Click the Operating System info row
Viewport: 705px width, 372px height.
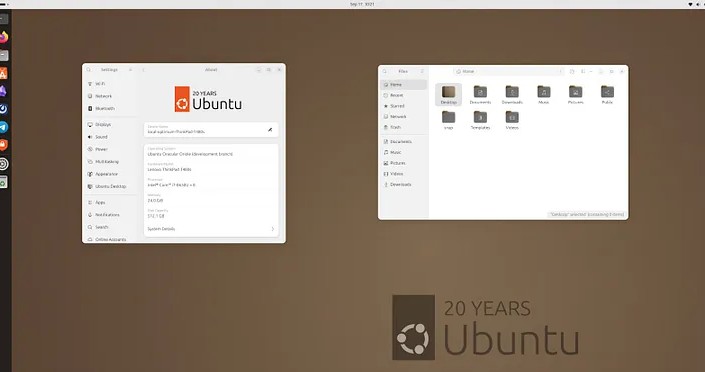(211, 152)
